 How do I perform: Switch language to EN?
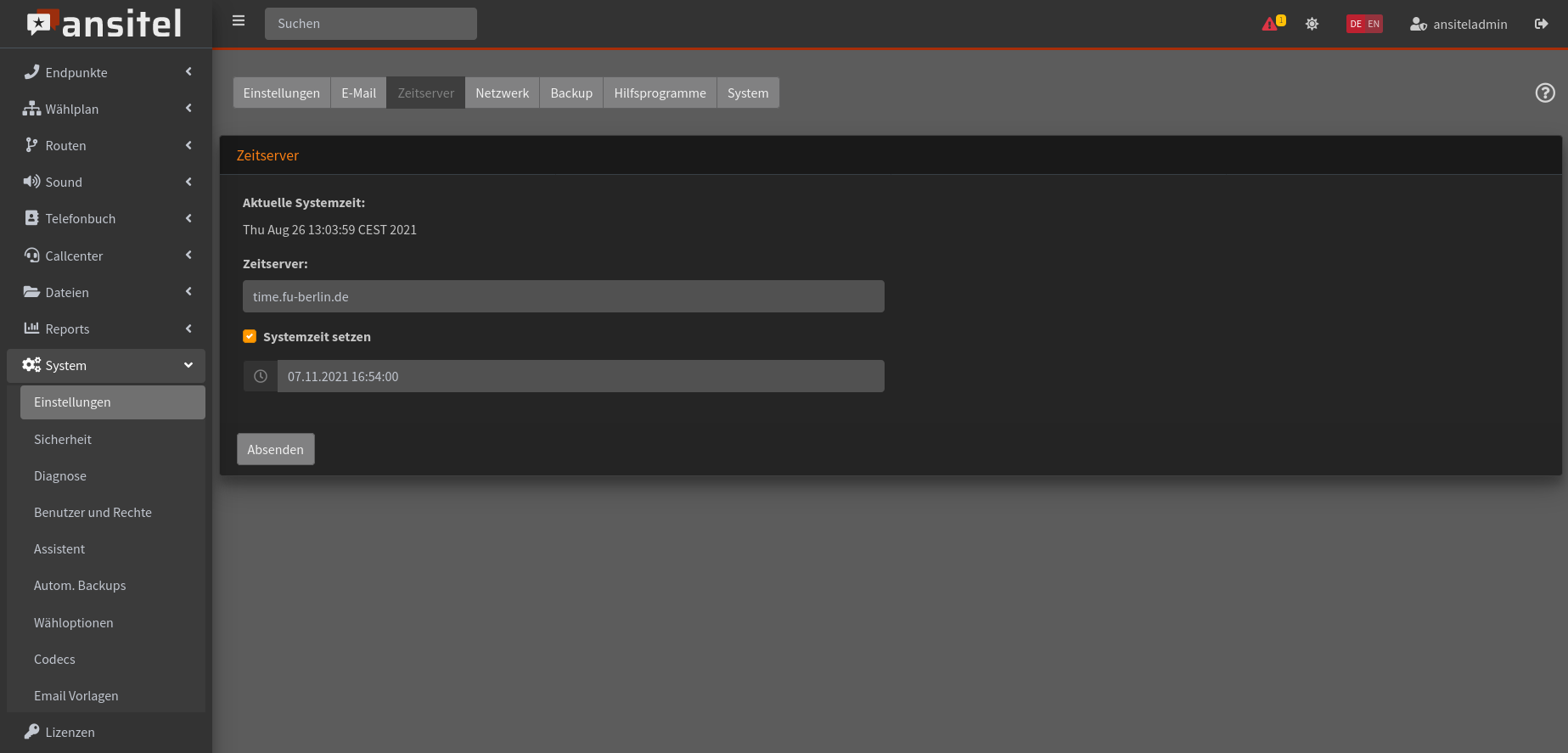(x=1374, y=24)
